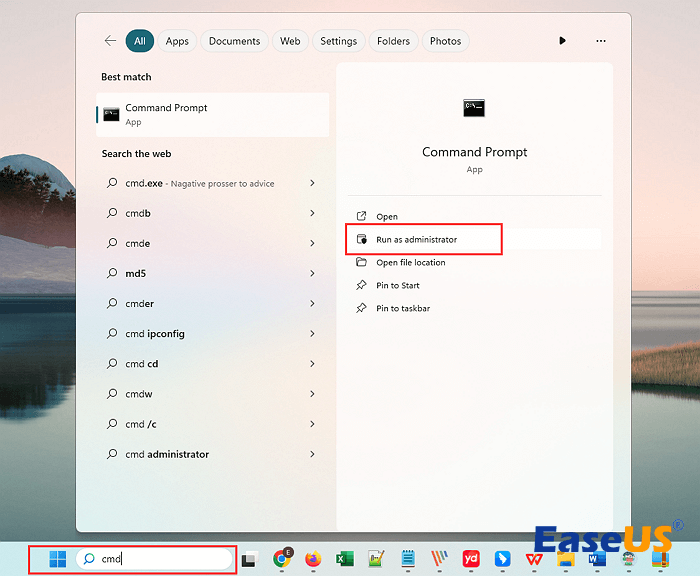700x576 pixels.
Task: Click the play arrow next to filter tabs
Action: [x=562, y=41]
